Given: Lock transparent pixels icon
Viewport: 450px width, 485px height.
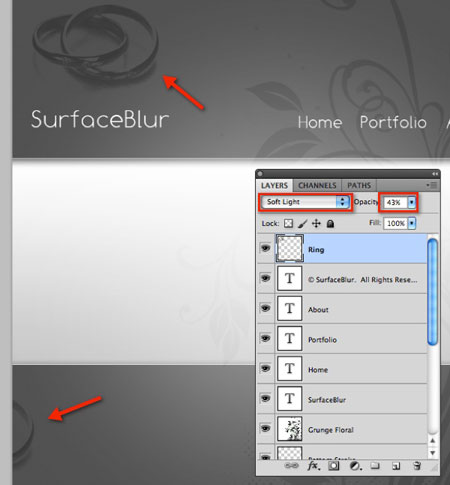Looking at the screenshot, I should click(288, 223).
